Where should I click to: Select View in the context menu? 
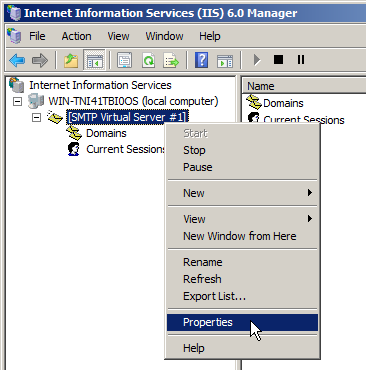click(242, 219)
